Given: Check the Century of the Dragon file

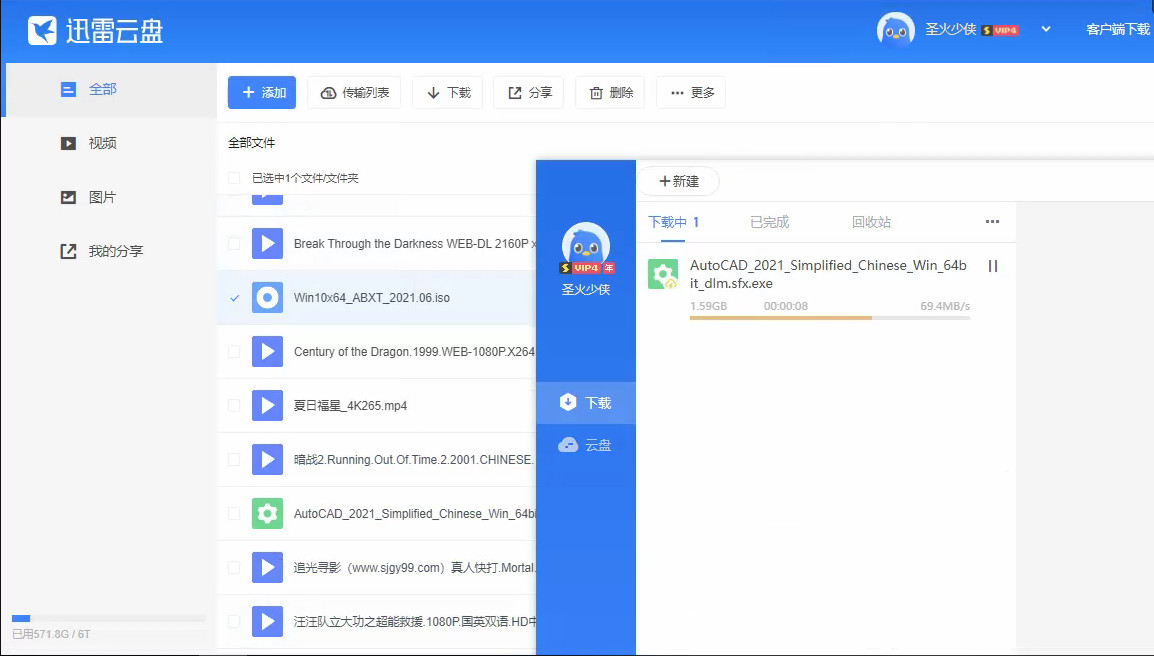Looking at the screenshot, I should coord(234,352).
